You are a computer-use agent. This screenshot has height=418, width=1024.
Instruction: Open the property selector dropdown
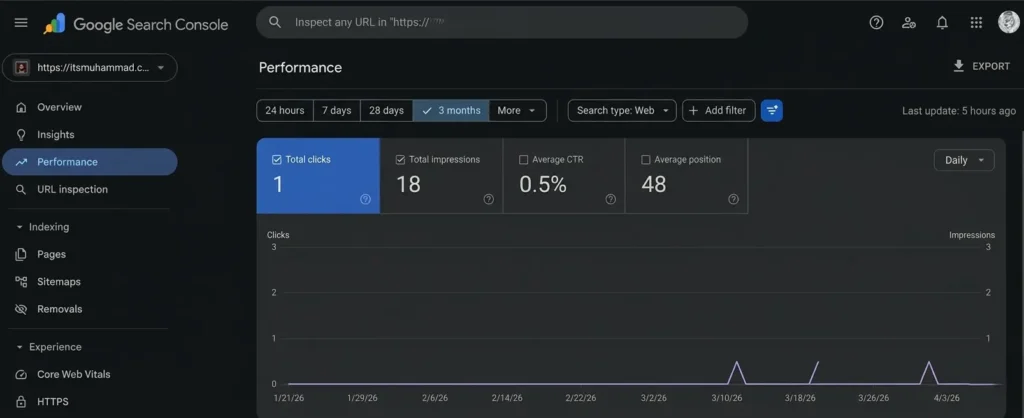[x=89, y=67]
